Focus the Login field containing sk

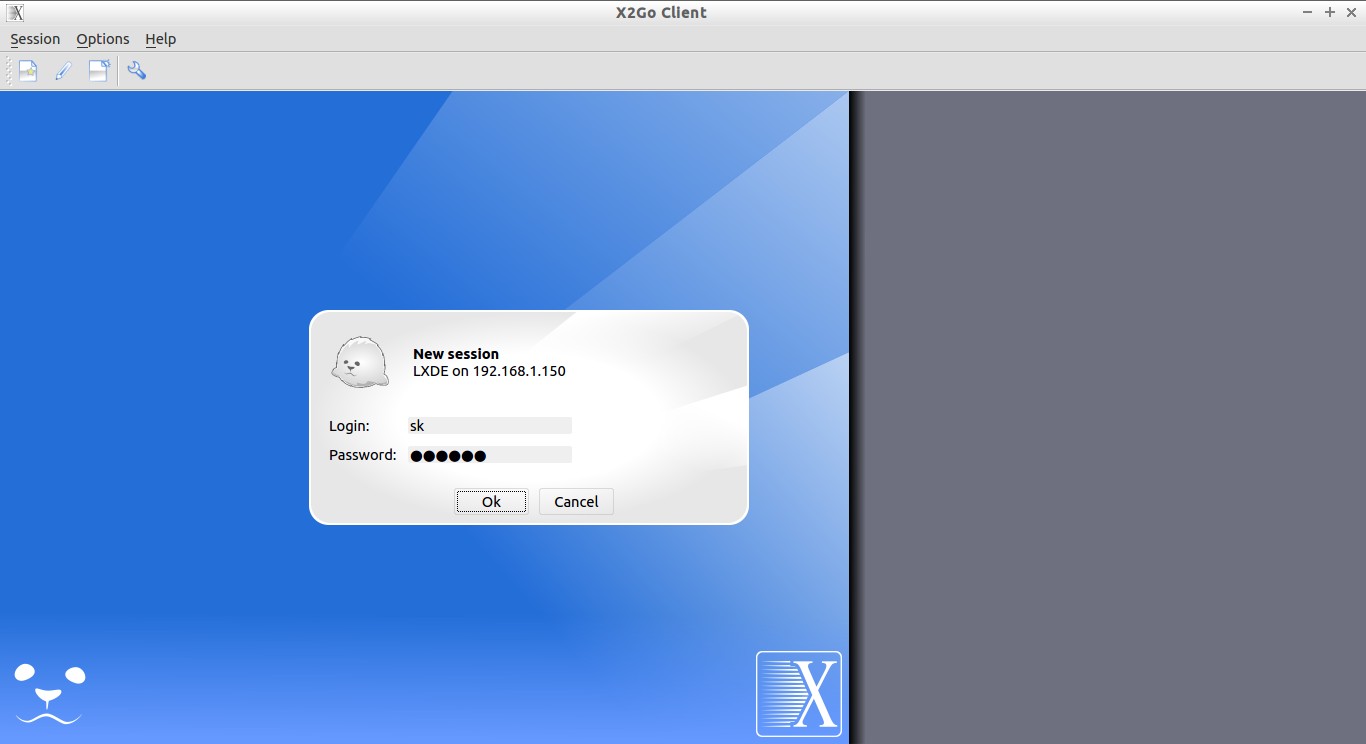(490, 426)
